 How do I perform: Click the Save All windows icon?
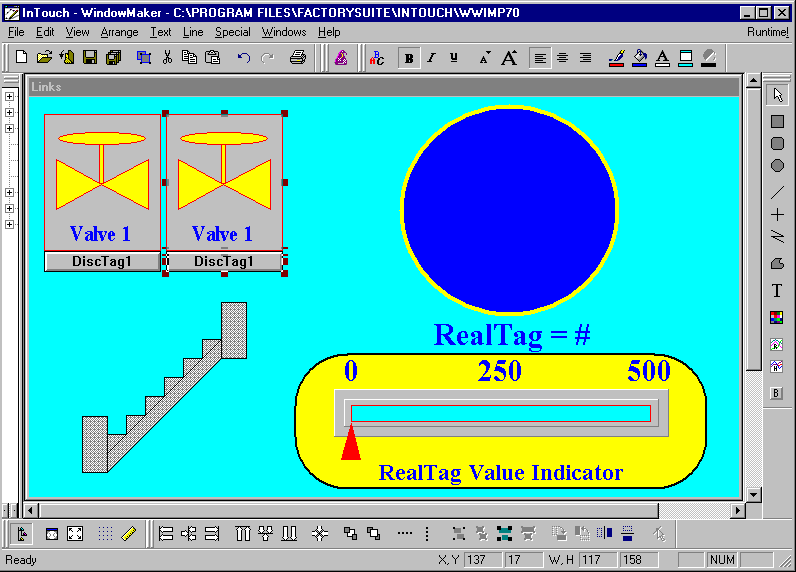(114, 57)
